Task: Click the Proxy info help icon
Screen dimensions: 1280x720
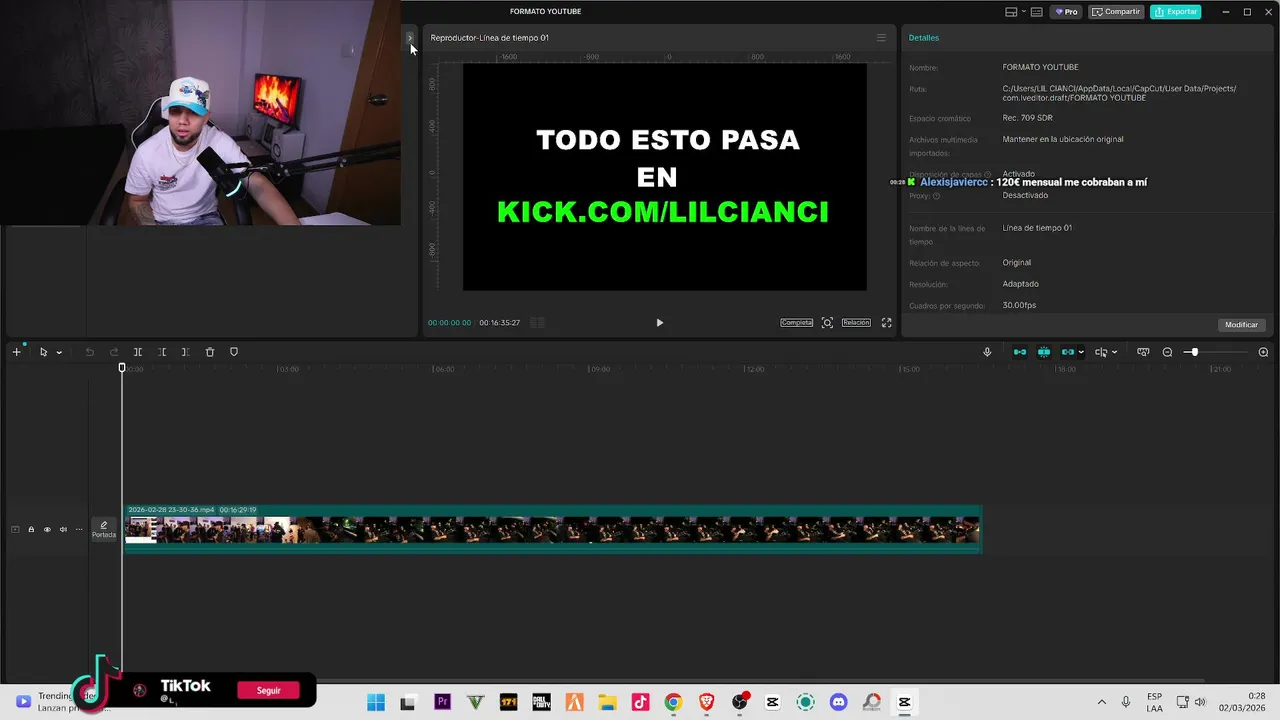Action: [937, 196]
